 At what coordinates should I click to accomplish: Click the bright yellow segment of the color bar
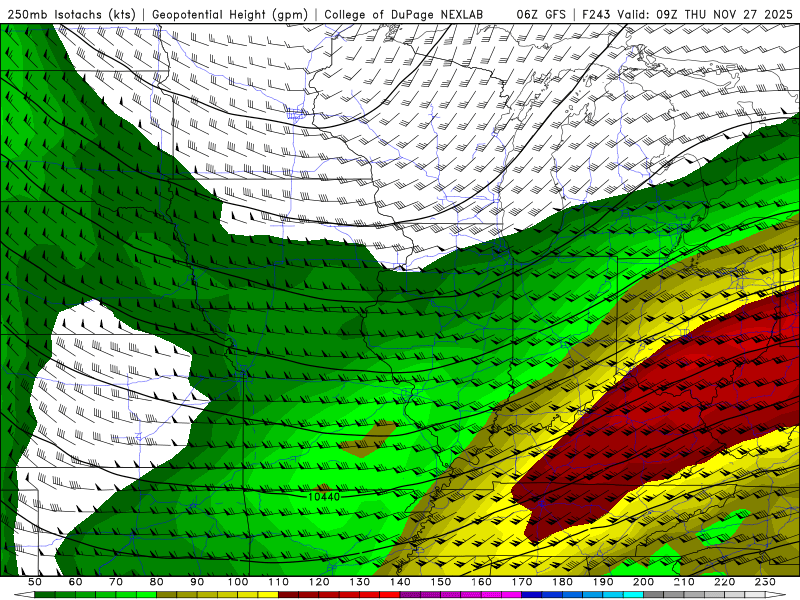click(x=268, y=595)
